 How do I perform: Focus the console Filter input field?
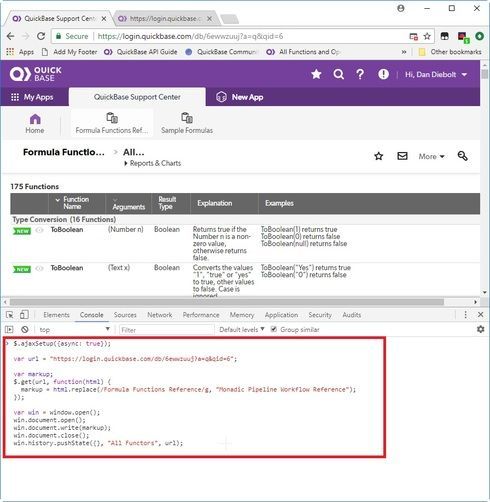(x=167, y=330)
